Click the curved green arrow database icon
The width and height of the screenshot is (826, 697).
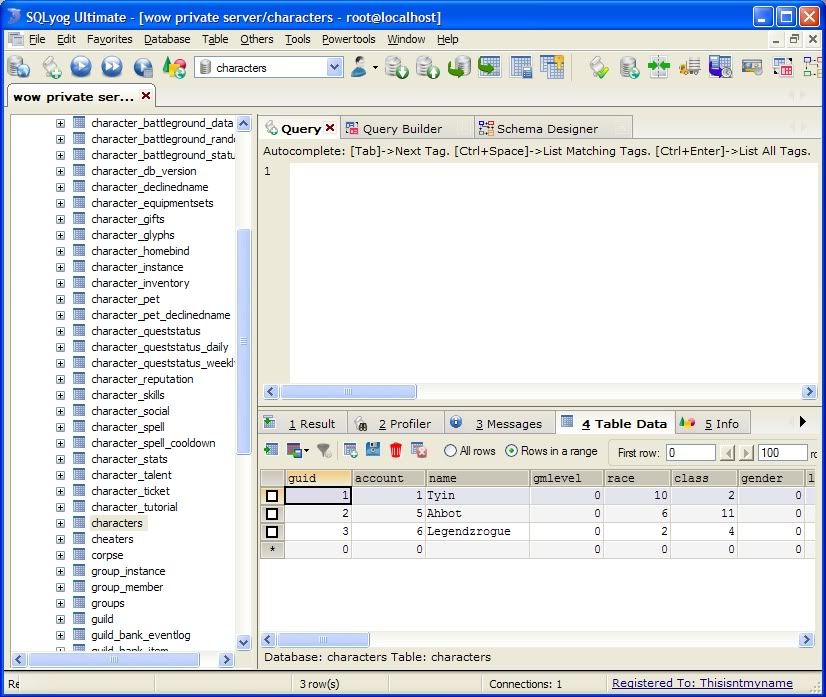point(459,67)
